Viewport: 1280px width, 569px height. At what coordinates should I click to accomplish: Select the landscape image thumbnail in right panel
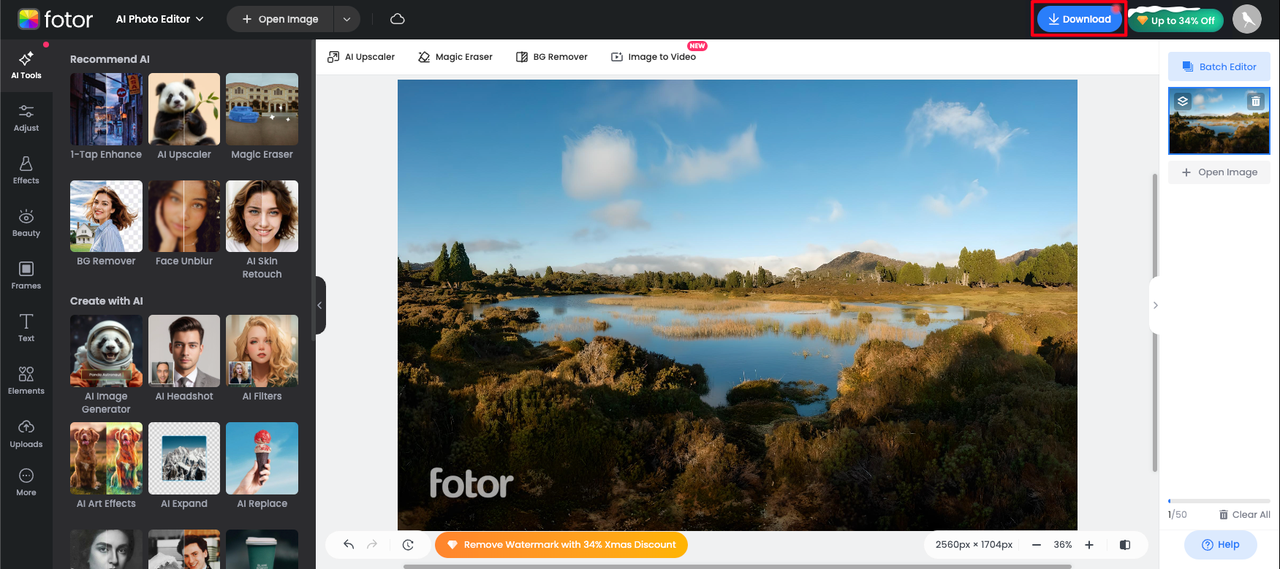pyautogui.click(x=1219, y=121)
